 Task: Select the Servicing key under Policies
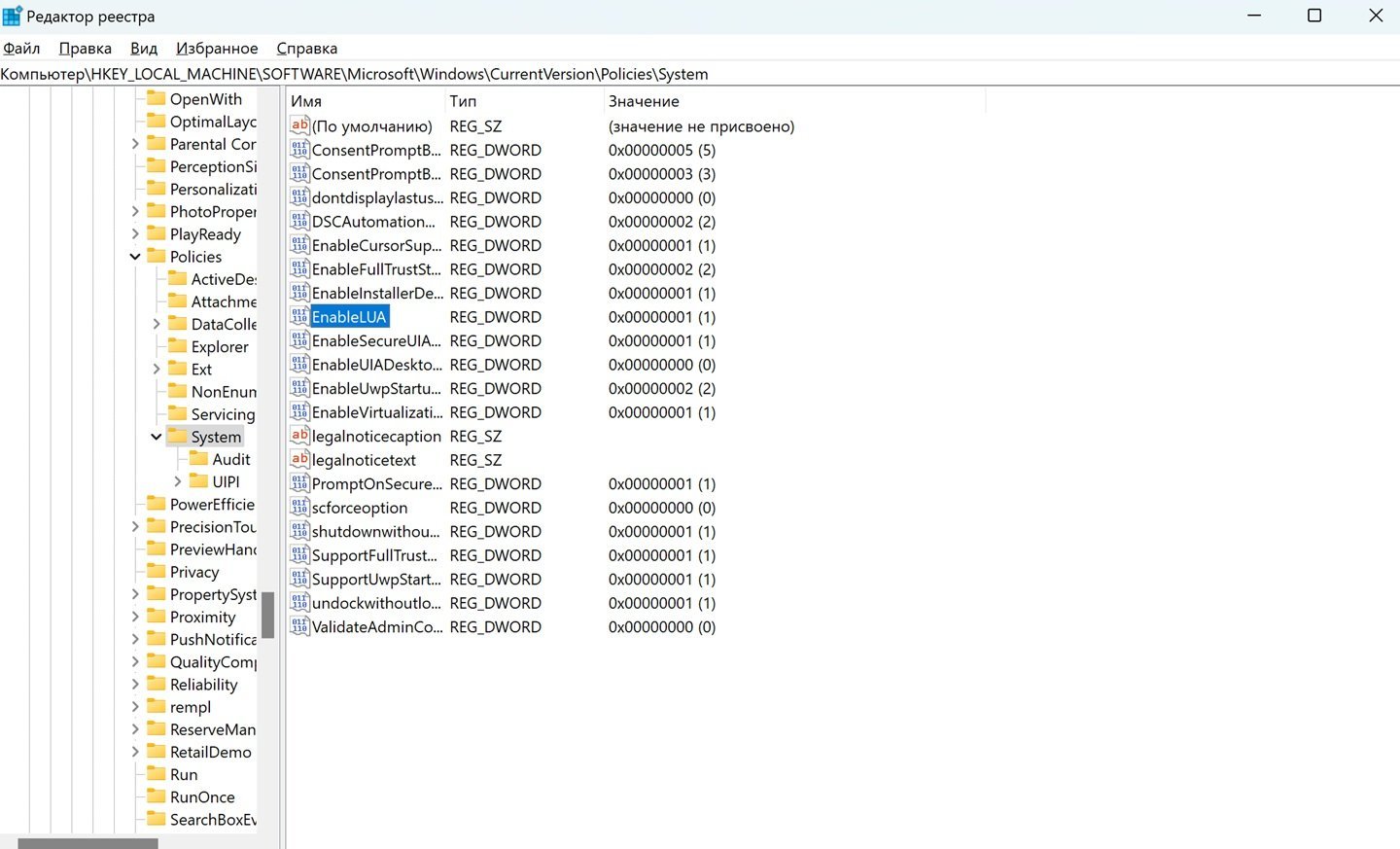(223, 413)
